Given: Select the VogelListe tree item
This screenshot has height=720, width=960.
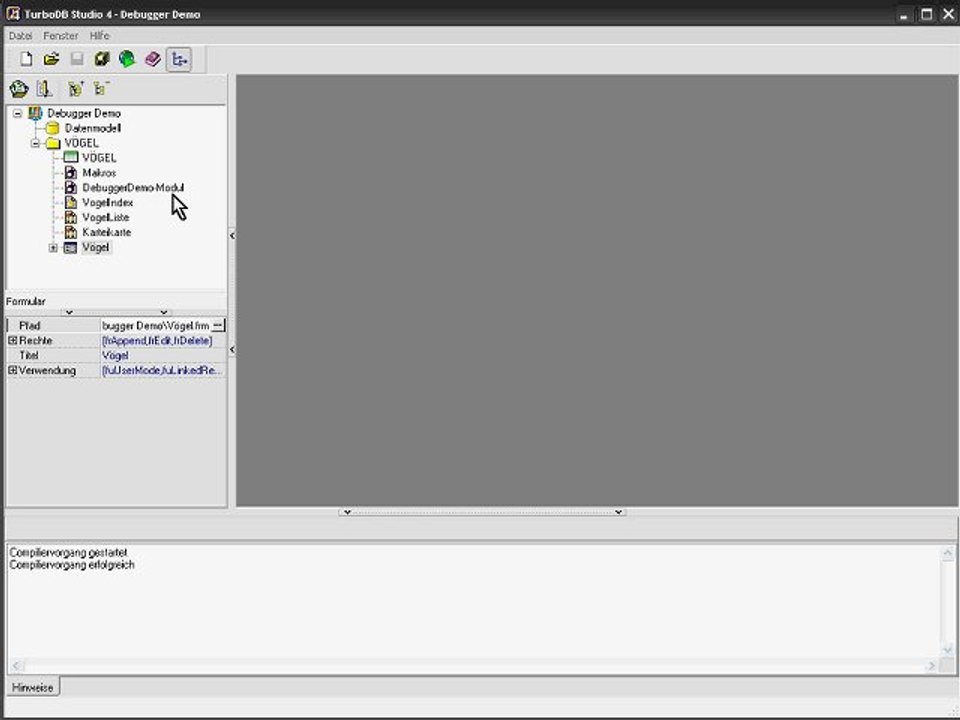Looking at the screenshot, I should pos(105,217).
